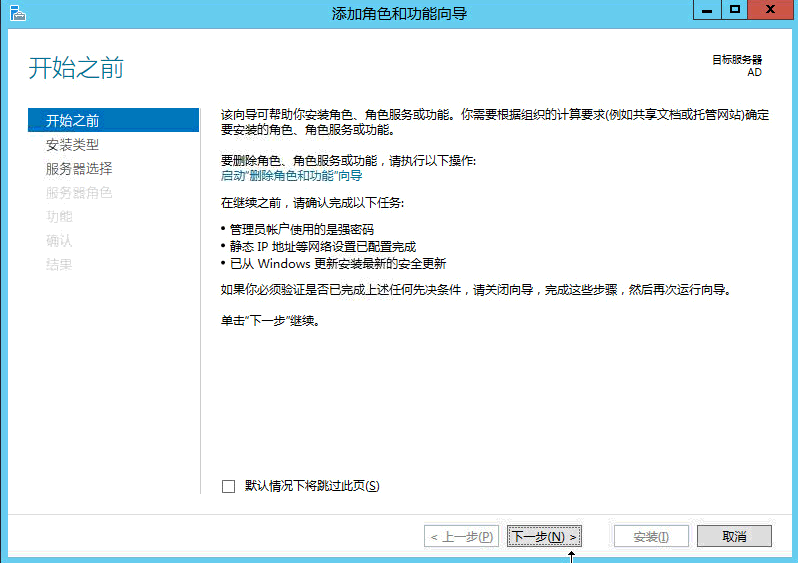Screen dimensions: 798x563
Task: Go to the 安装类型 step
Action: pos(73,145)
